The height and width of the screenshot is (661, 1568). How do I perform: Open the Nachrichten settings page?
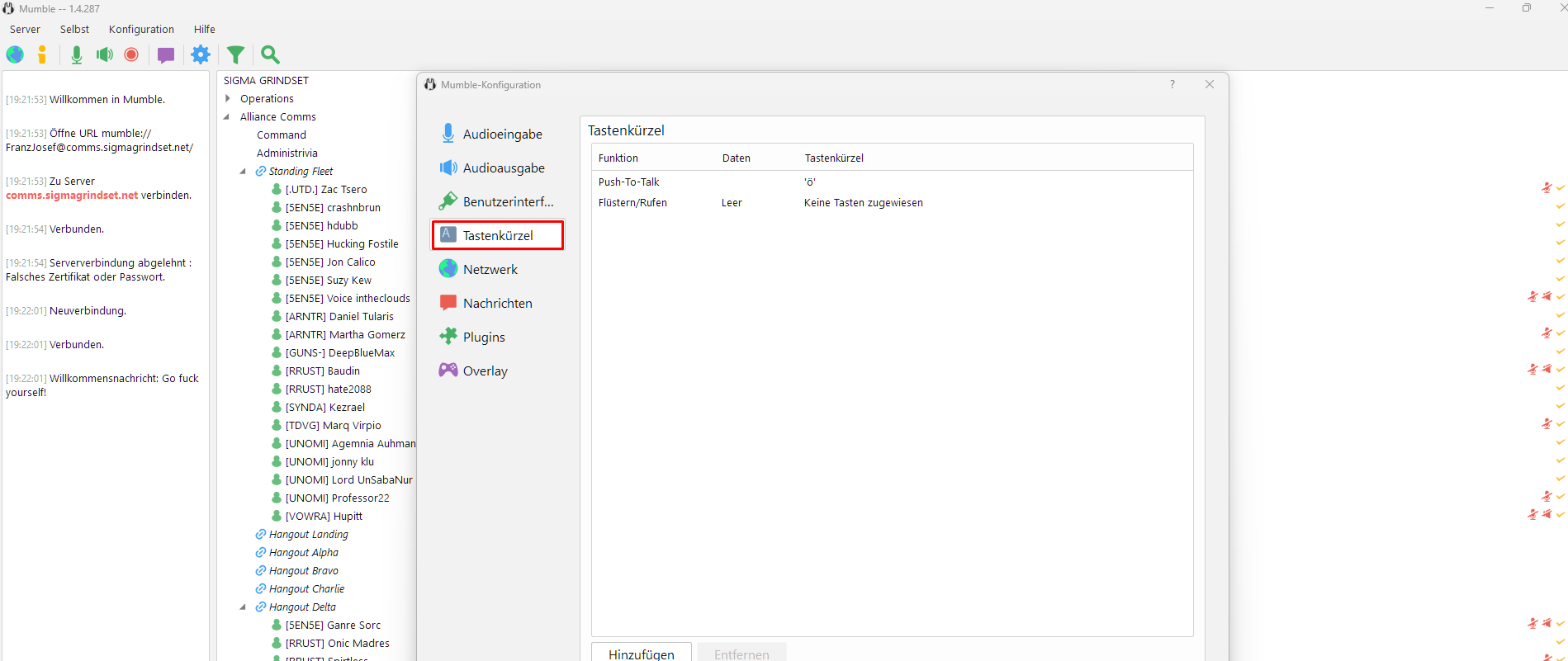click(x=498, y=303)
